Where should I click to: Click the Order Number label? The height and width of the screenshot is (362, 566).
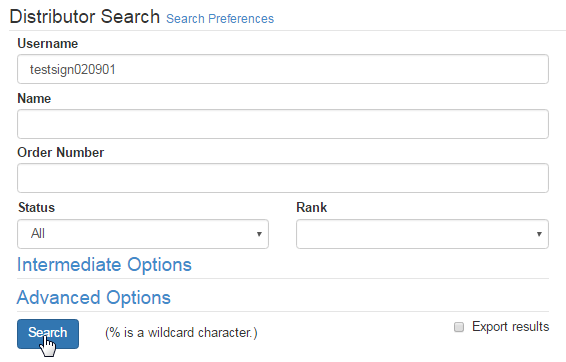[x=61, y=153]
